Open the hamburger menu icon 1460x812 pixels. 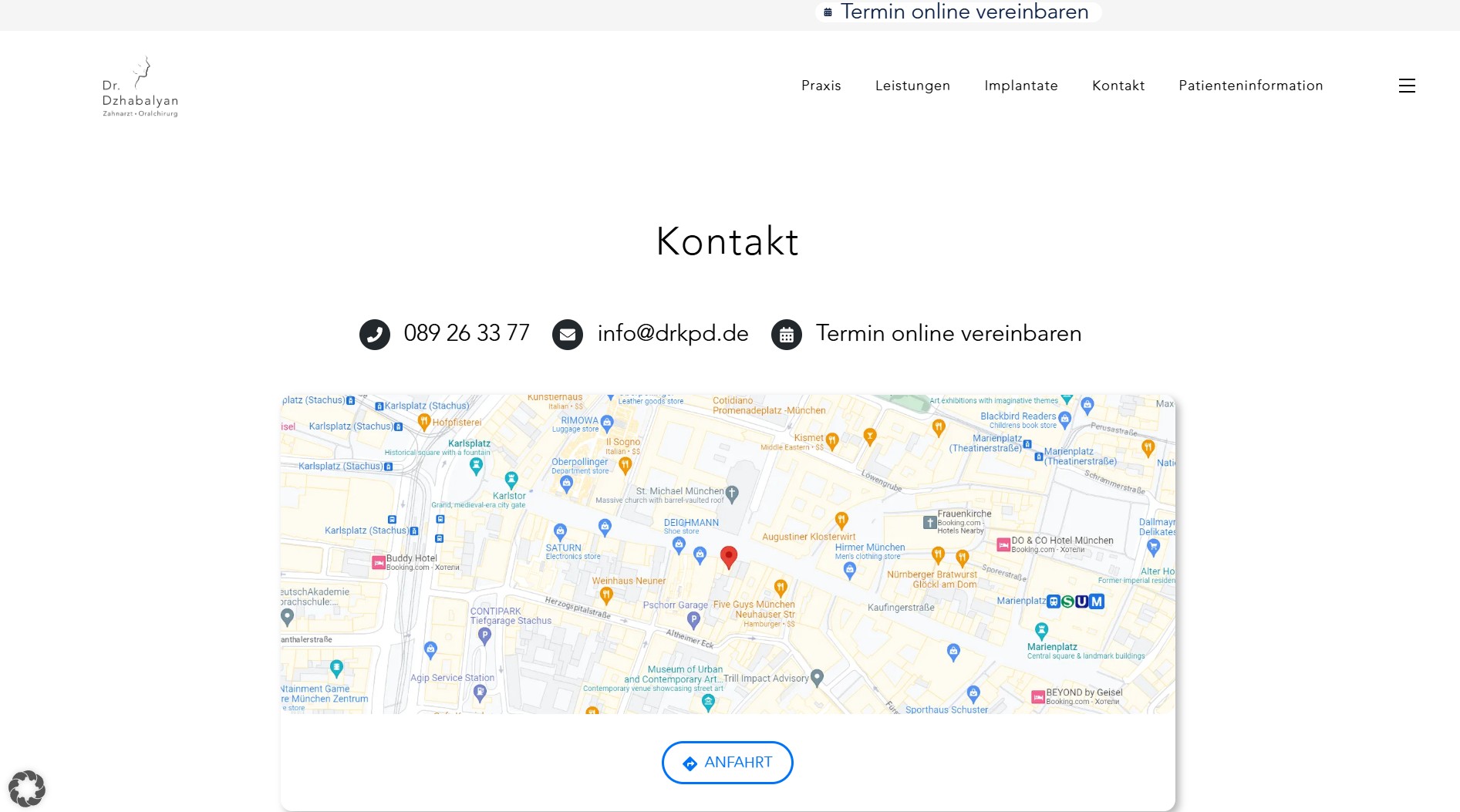tap(1407, 86)
